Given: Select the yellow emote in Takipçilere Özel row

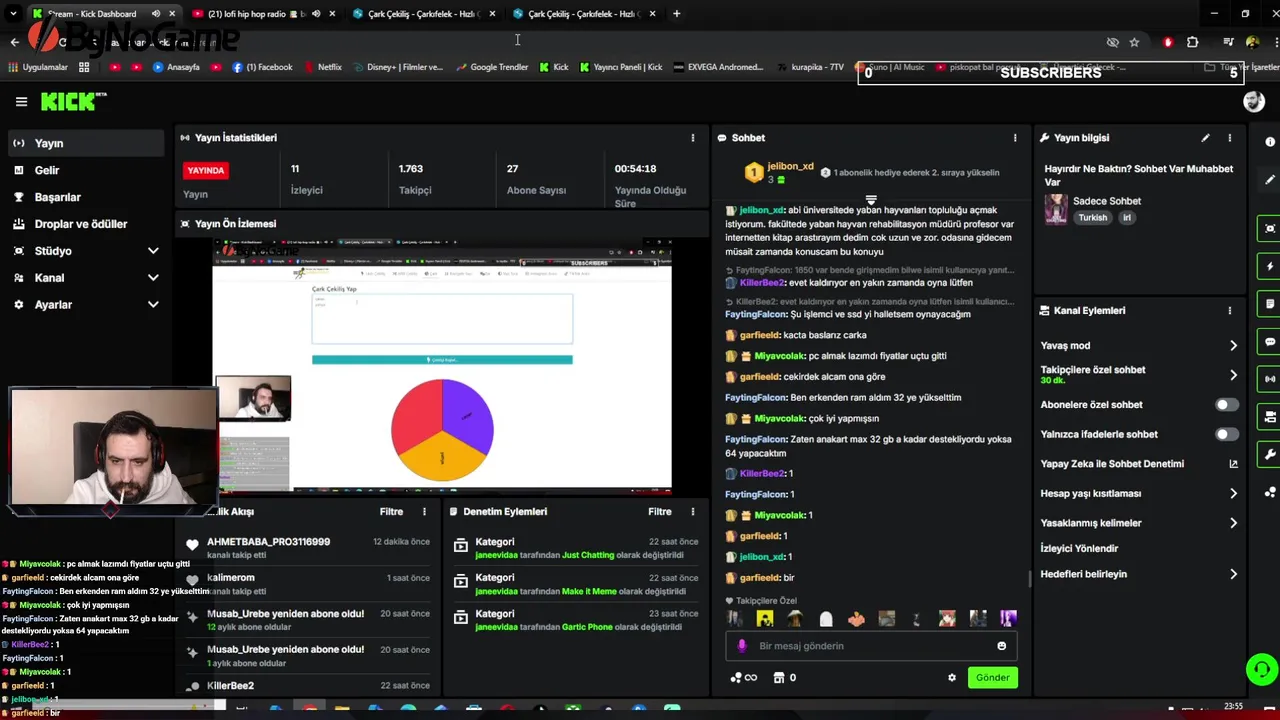Looking at the screenshot, I should 765,619.
